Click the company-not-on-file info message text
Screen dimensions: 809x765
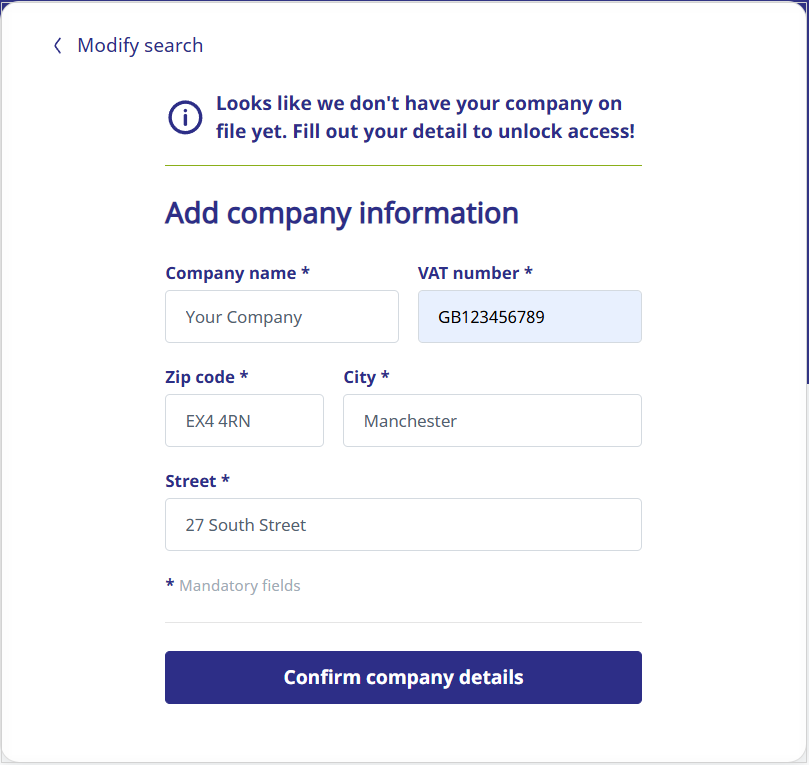click(424, 117)
